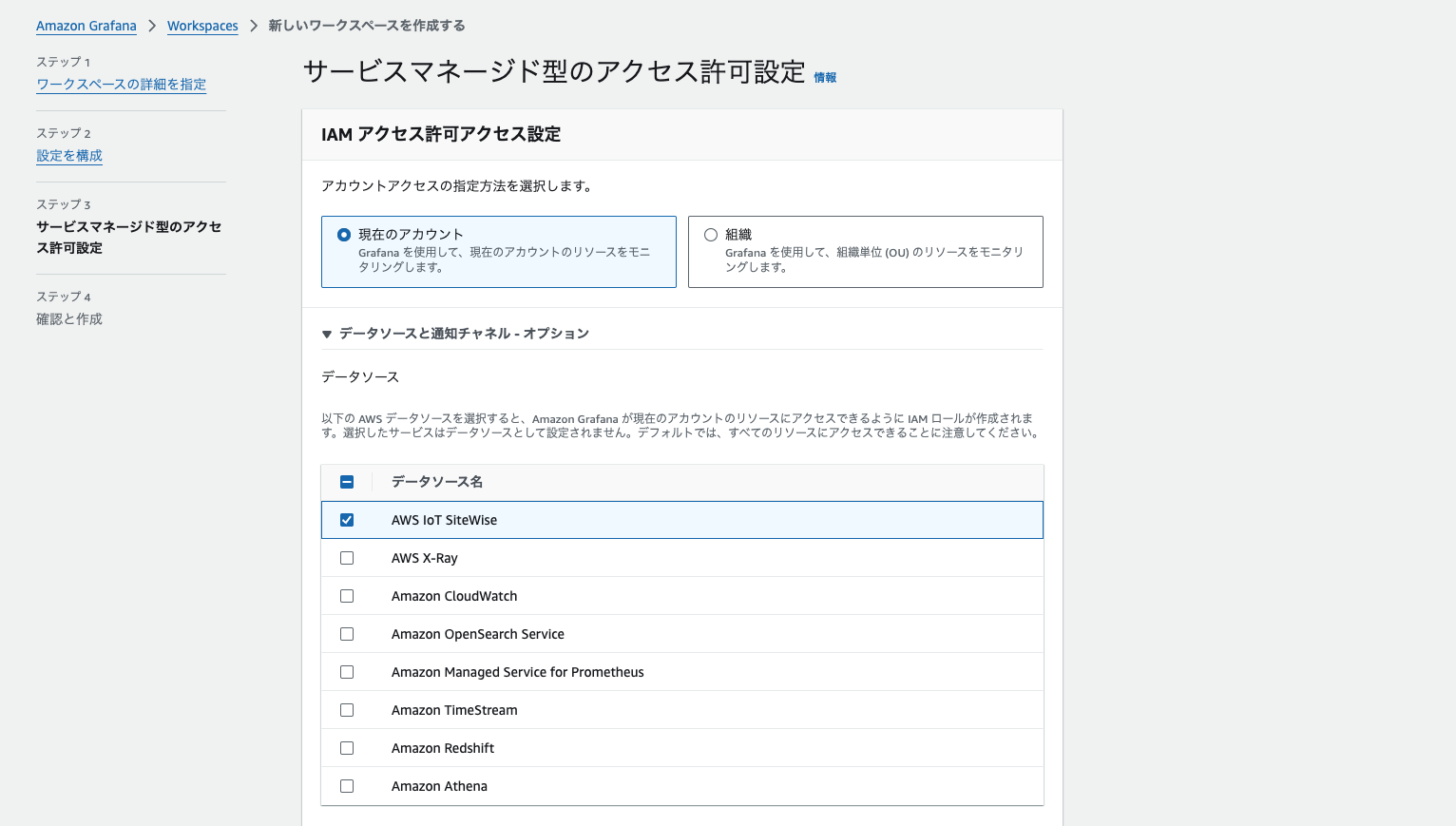Toggle the select-all checkbox in the table header
The width and height of the screenshot is (1456, 826).
[347, 482]
